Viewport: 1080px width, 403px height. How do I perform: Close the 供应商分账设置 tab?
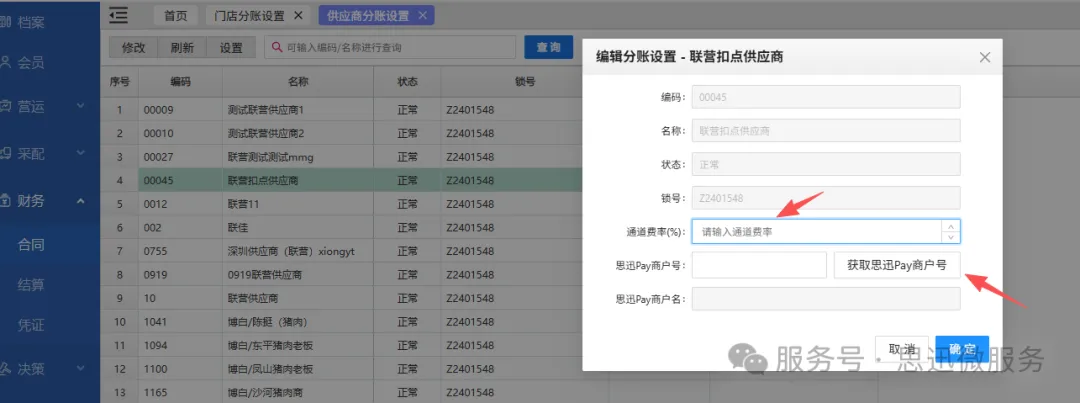click(x=422, y=15)
